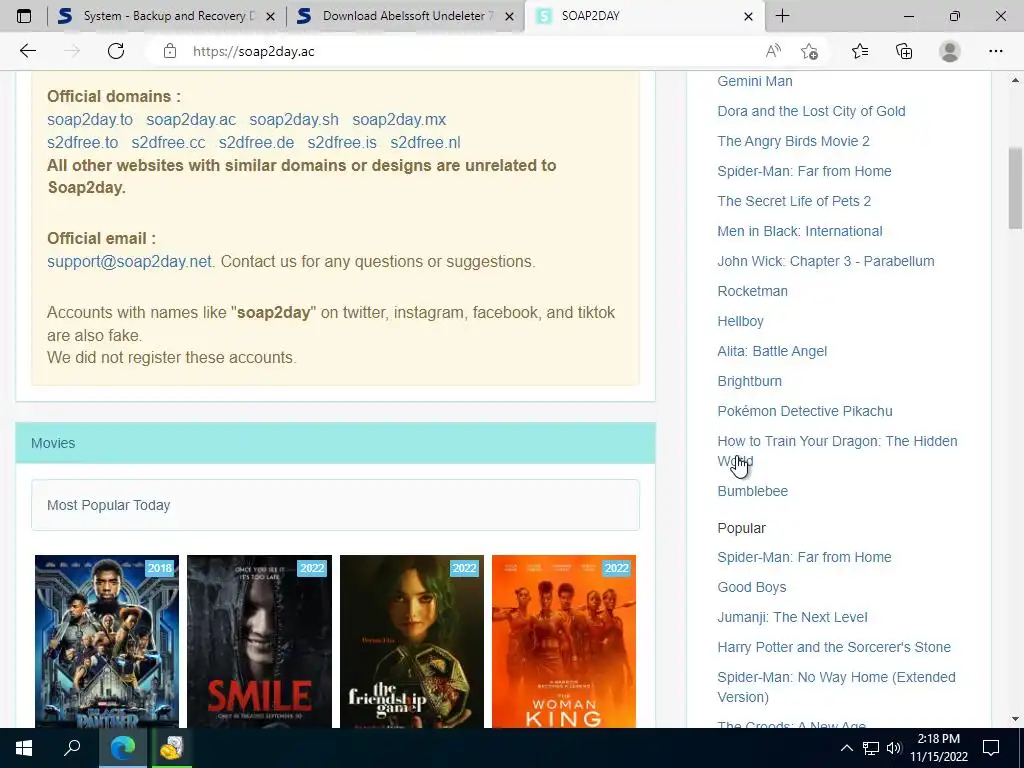Open the soap2day.mx domain link

point(399,120)
